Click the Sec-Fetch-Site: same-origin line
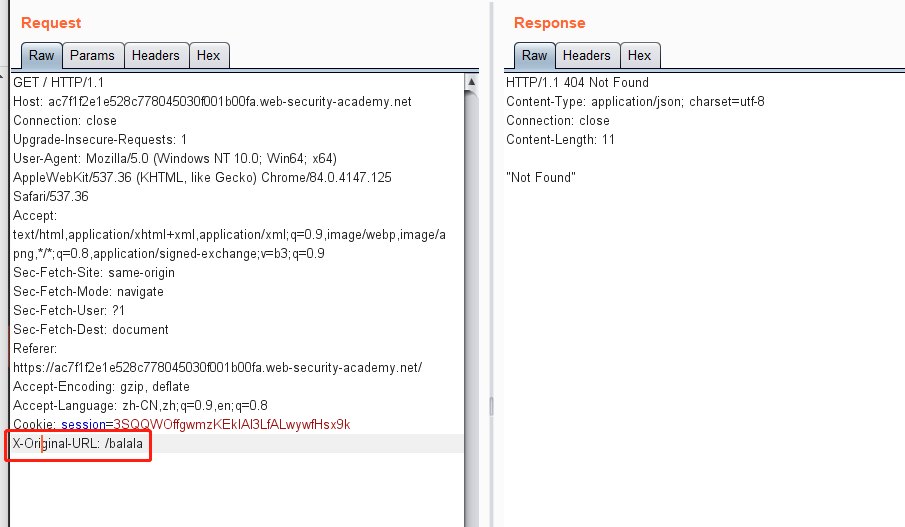Screen dimensions: 905x527 click(x=94, y=272)
